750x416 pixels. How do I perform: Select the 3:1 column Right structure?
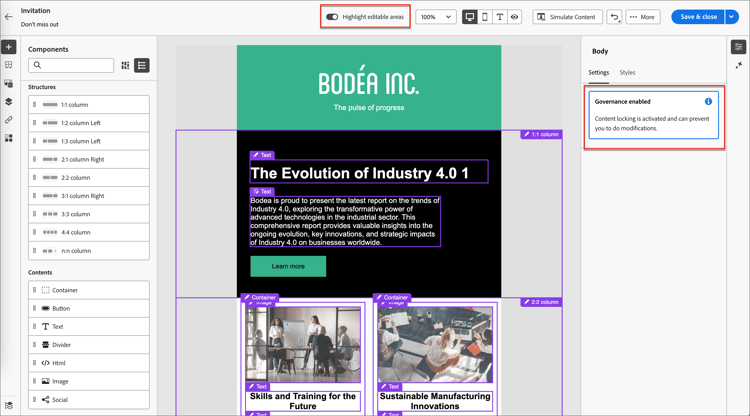tap(89, 196)
